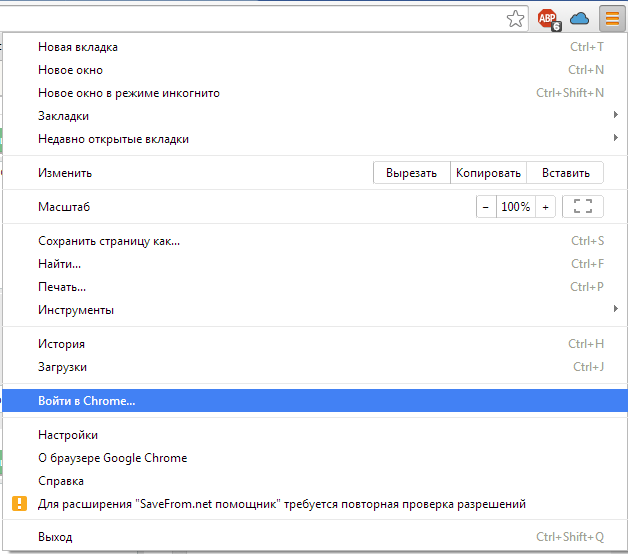This screenshot has width=628, height=554.
Task: Click the Вырезать button
Action: pos(411,173)
